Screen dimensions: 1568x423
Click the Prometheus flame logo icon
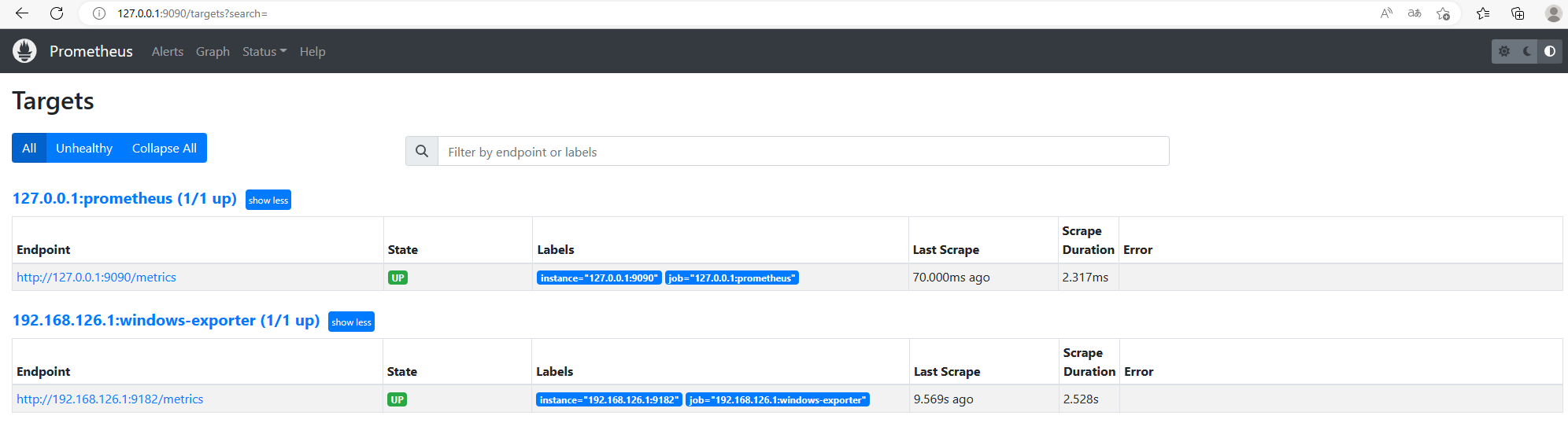click(x=24, y=51)
